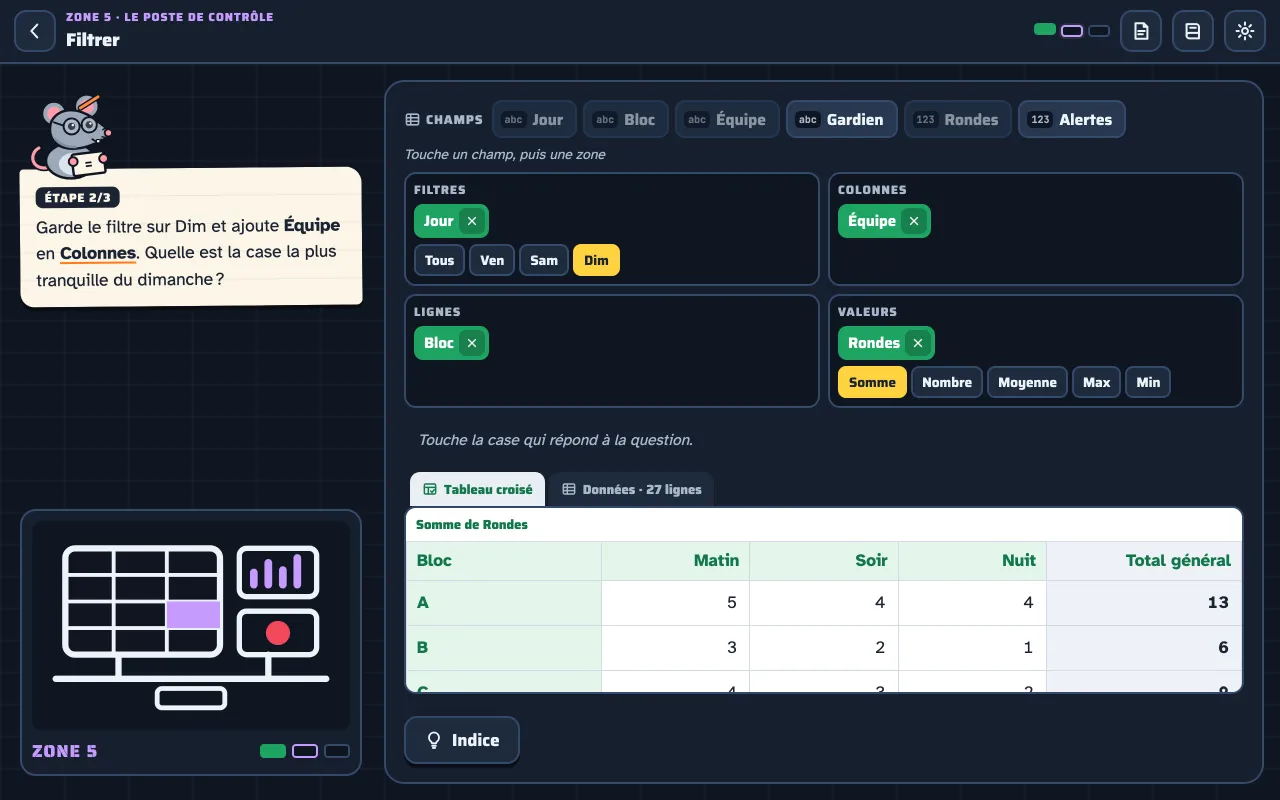
Task: Select the Équipe field chip
Action: (727, 120)
